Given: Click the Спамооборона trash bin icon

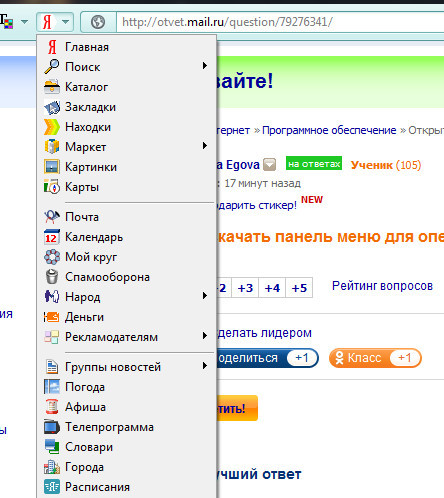Looking at the screenshot, I should [52, 277].
